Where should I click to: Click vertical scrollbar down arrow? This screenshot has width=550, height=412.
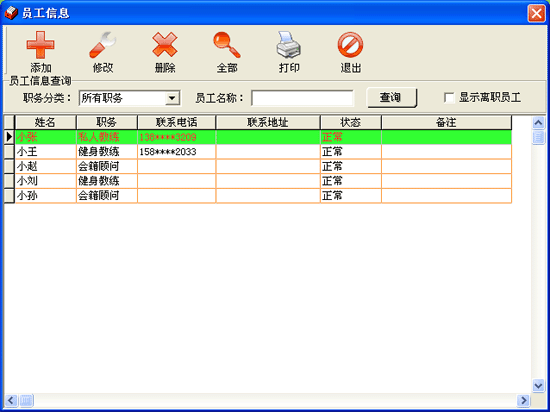tap(538, 385)
